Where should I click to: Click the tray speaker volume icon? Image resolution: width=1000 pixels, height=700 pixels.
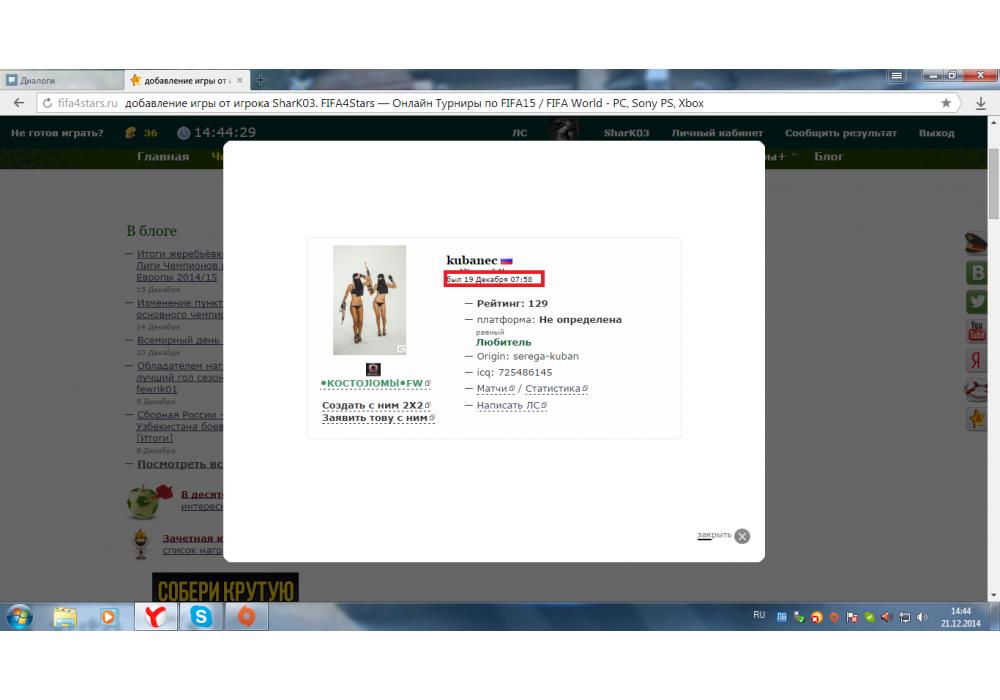coord(922,617)
